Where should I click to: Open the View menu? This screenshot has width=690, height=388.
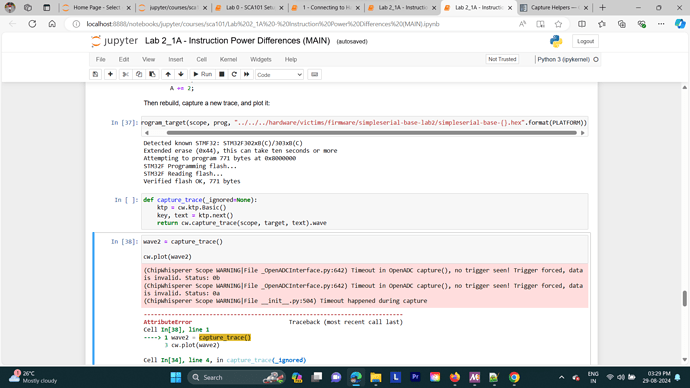(148, 59)
